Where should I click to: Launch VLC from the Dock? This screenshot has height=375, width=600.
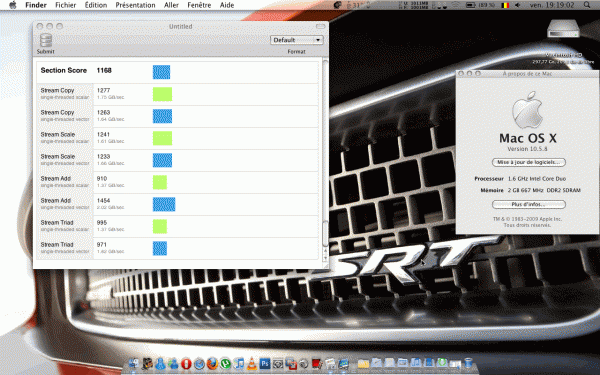click(252, 363)
